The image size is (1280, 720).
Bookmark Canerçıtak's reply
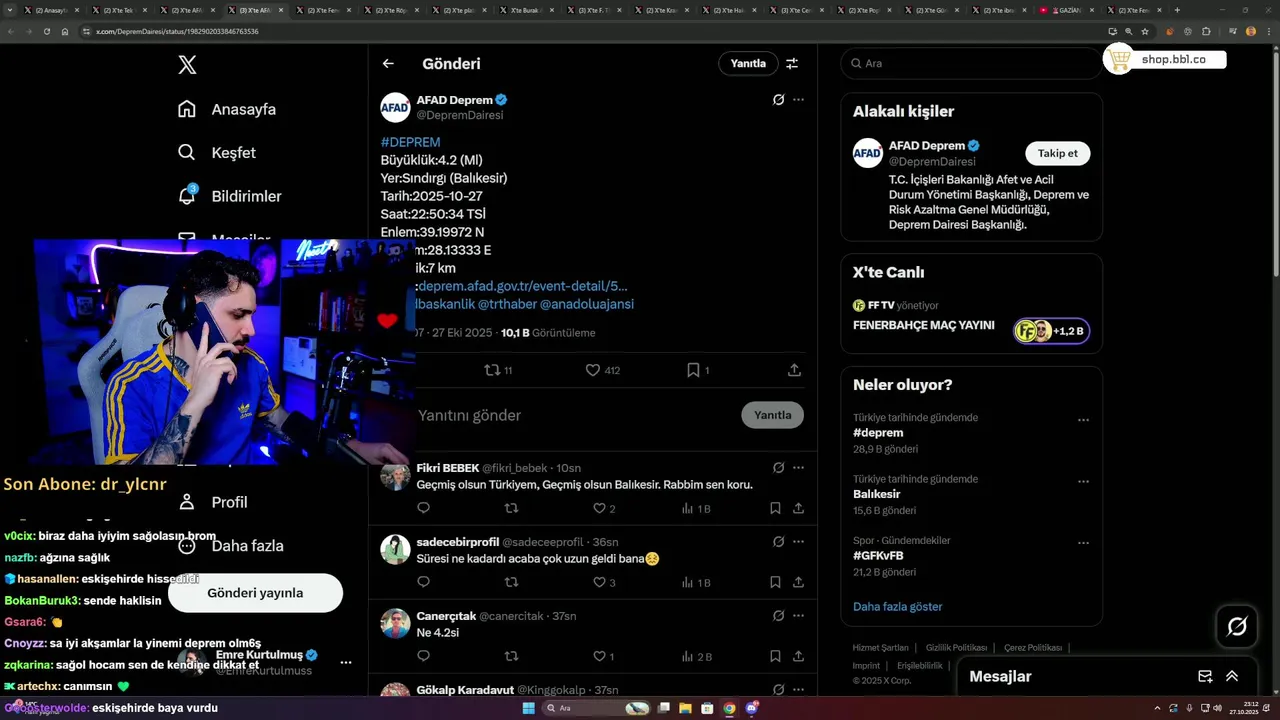click(775, 656)
